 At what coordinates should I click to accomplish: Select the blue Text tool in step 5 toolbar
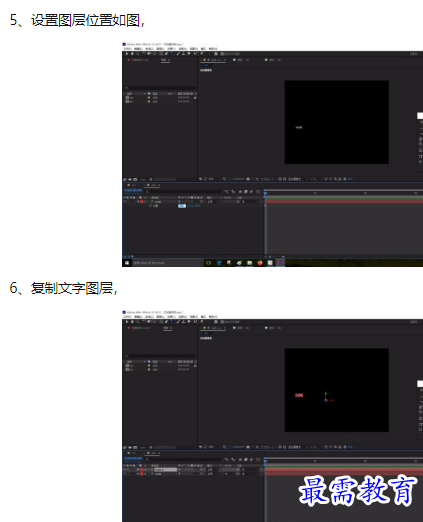[172, 53]
